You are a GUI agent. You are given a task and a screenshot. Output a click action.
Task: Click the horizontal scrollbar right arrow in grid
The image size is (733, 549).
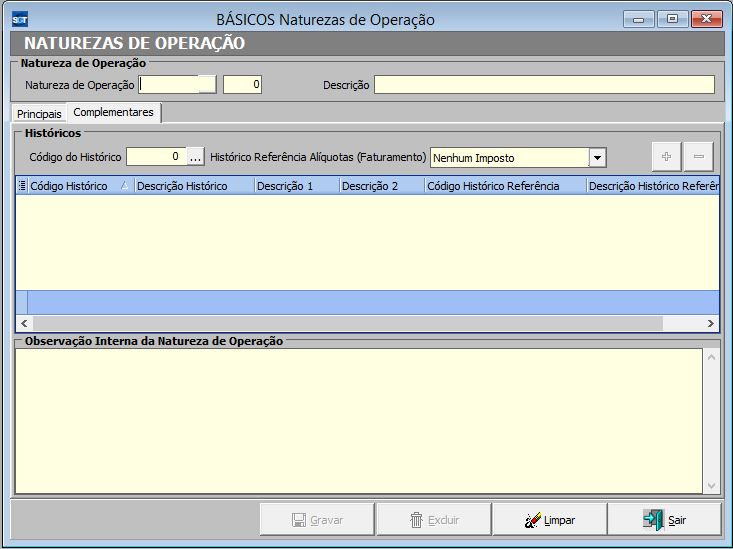pyautogui.click(x=711, y=323)
